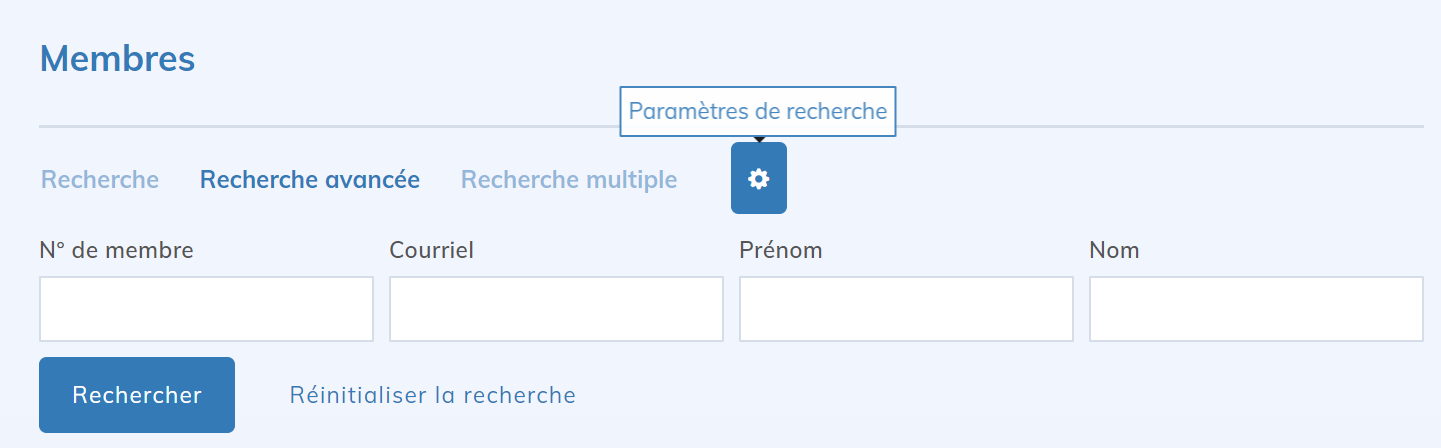
Task: Click the small arrow under the tooltip
Action: [x=759, y=139]
